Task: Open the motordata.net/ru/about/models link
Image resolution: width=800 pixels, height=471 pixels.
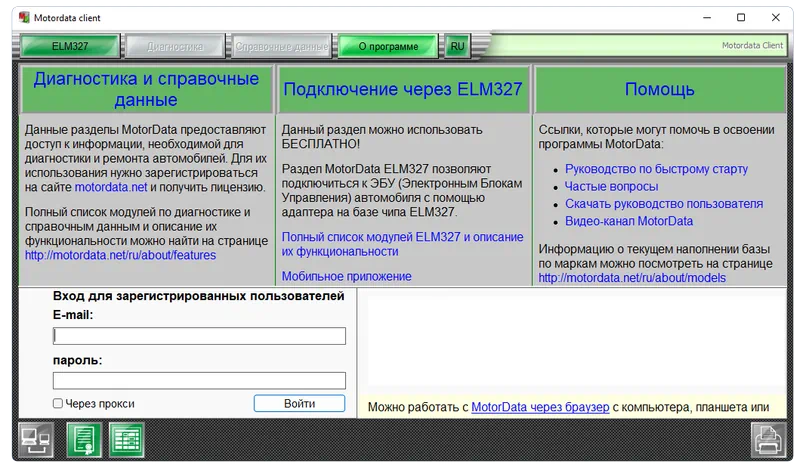Action: pos(632,278)
